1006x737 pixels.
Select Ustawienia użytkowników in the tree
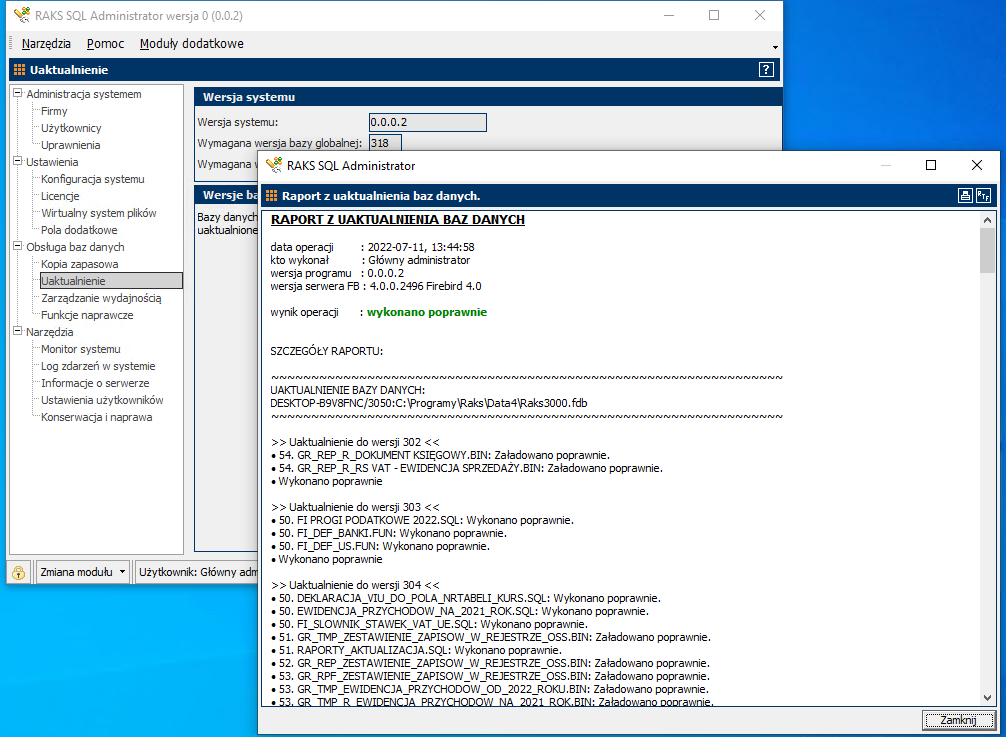click(x=102, y=400)
